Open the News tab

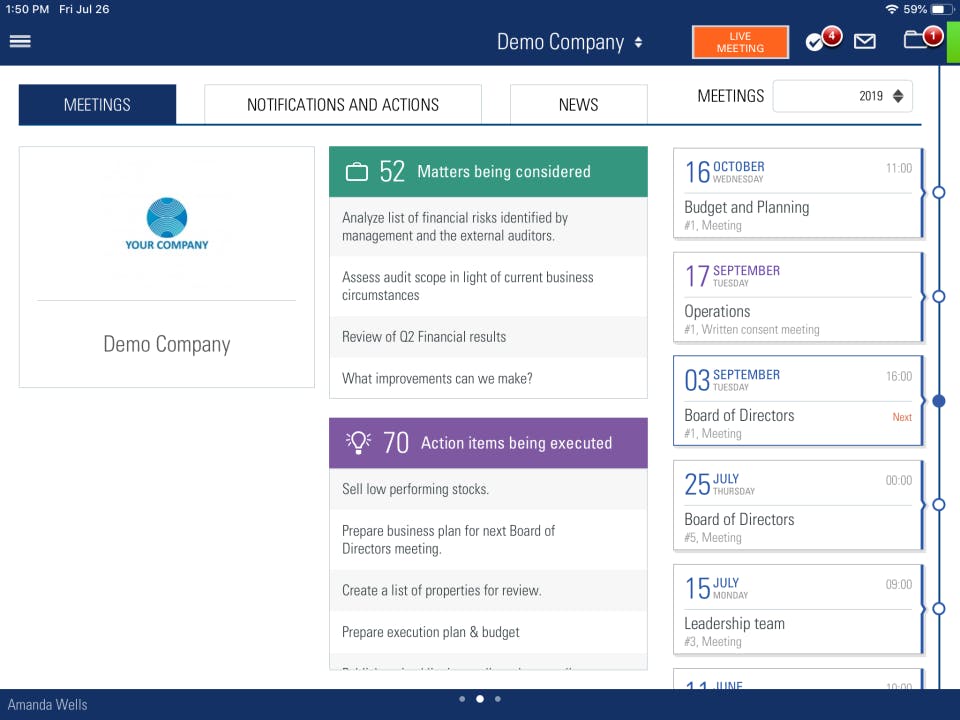(579, 105)
